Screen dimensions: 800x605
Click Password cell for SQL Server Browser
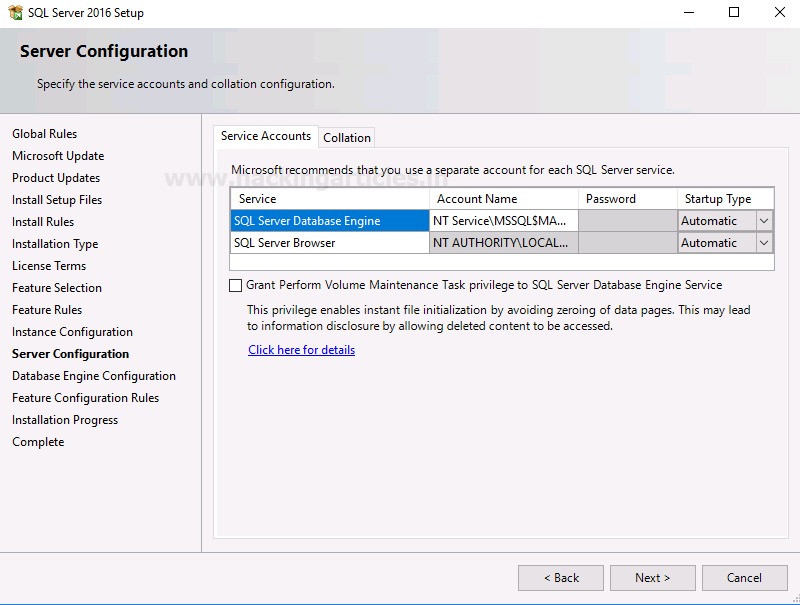pos(628,243)
